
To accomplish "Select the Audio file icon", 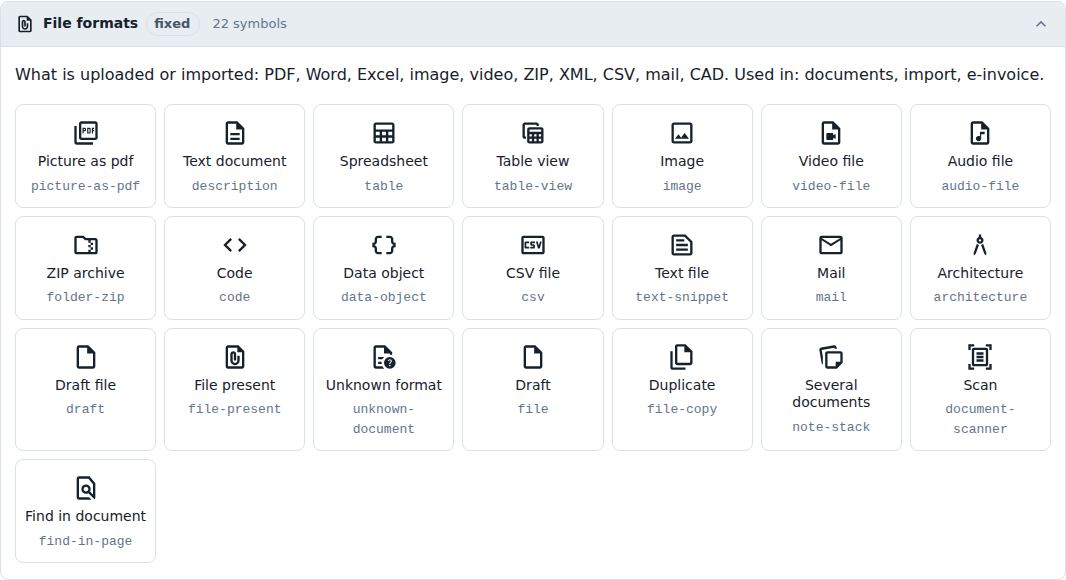I will coord(980,133).
